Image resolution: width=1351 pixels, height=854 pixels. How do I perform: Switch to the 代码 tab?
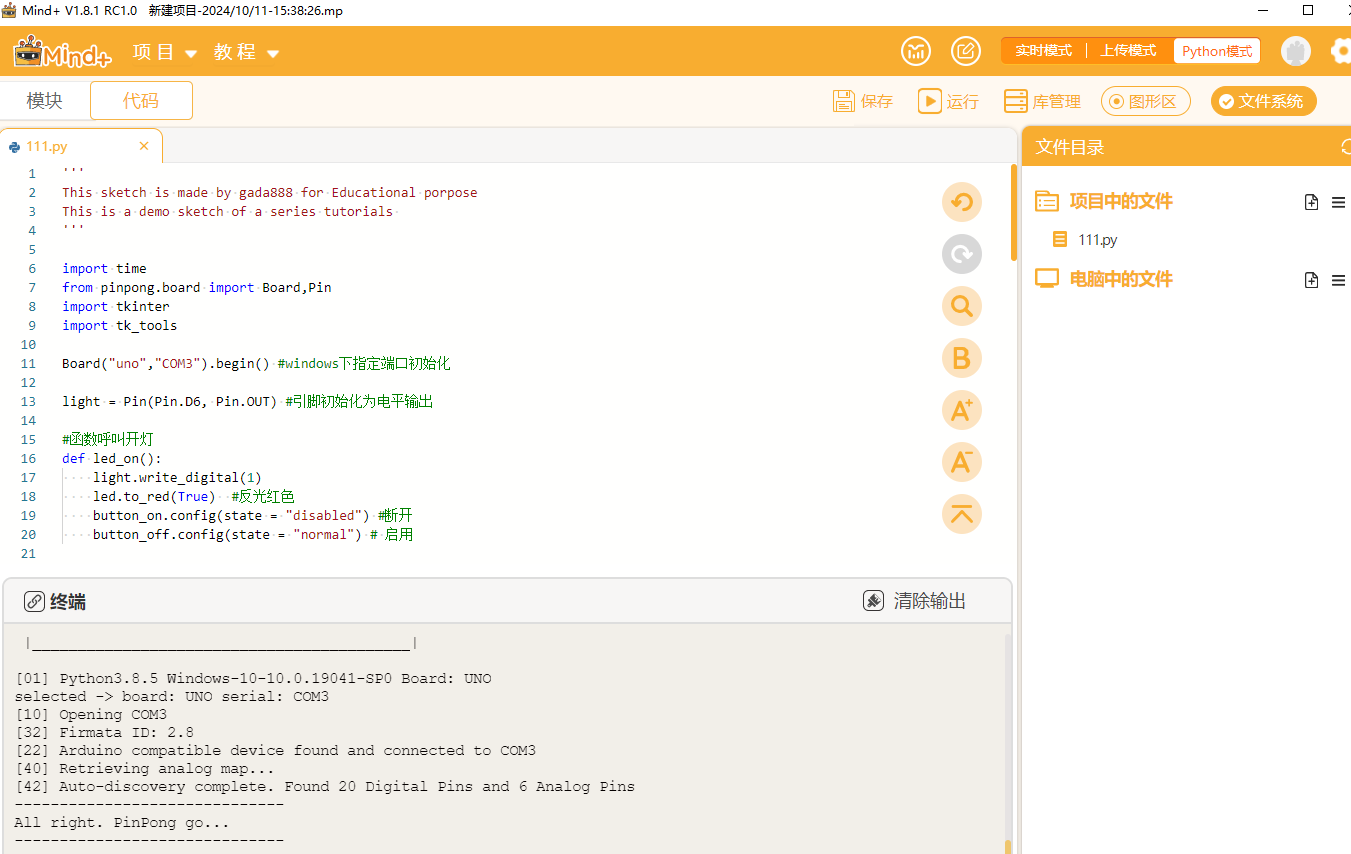(x=141, y=101)
